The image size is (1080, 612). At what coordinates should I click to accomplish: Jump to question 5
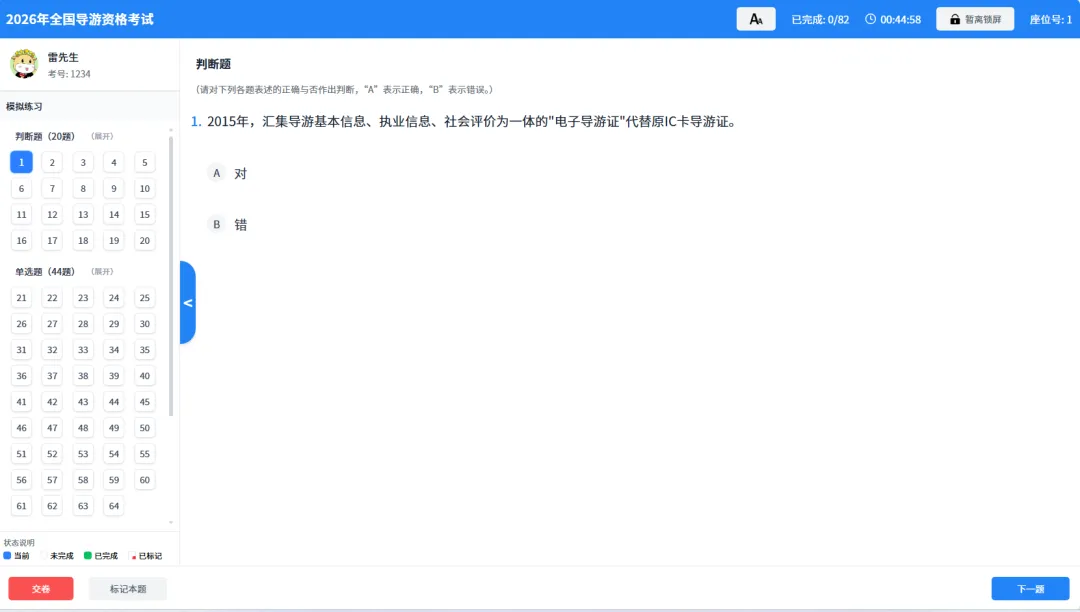point(145,162)
